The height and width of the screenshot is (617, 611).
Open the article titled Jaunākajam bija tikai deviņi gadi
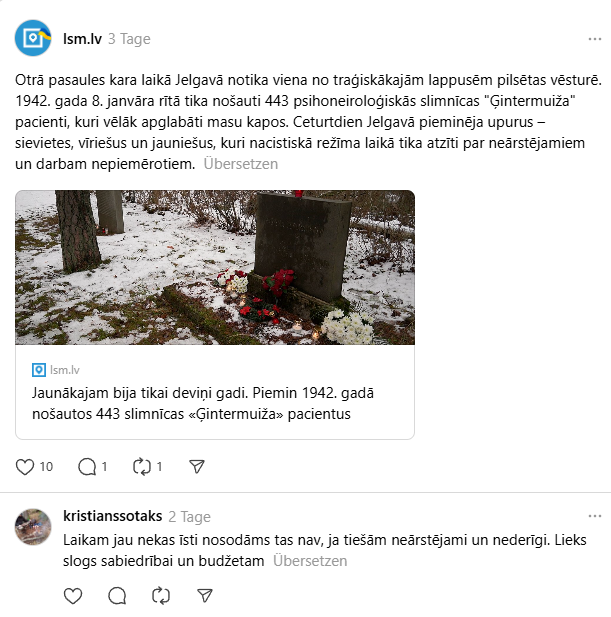point(203,403)
